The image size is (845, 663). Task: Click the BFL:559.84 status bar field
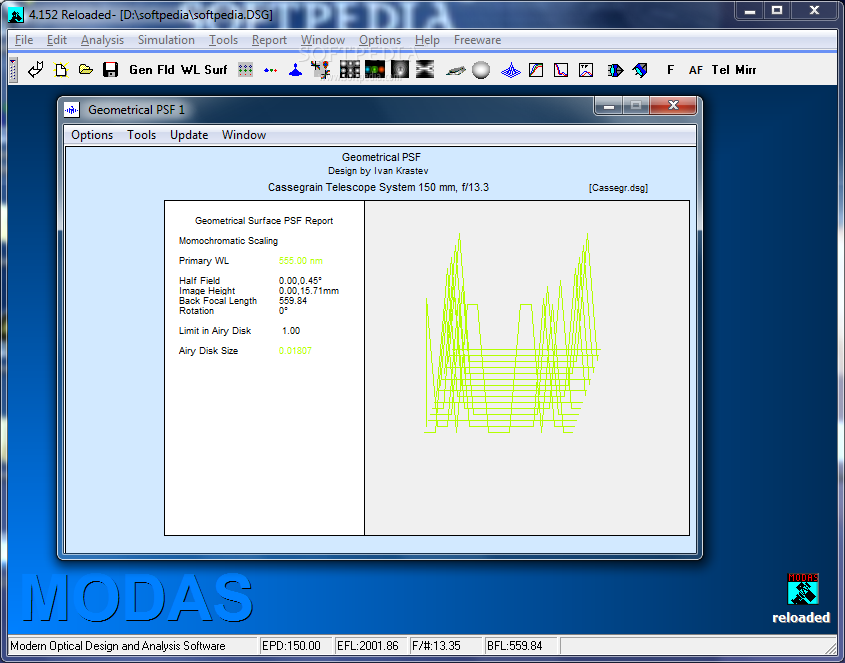(x=520, y=646)
